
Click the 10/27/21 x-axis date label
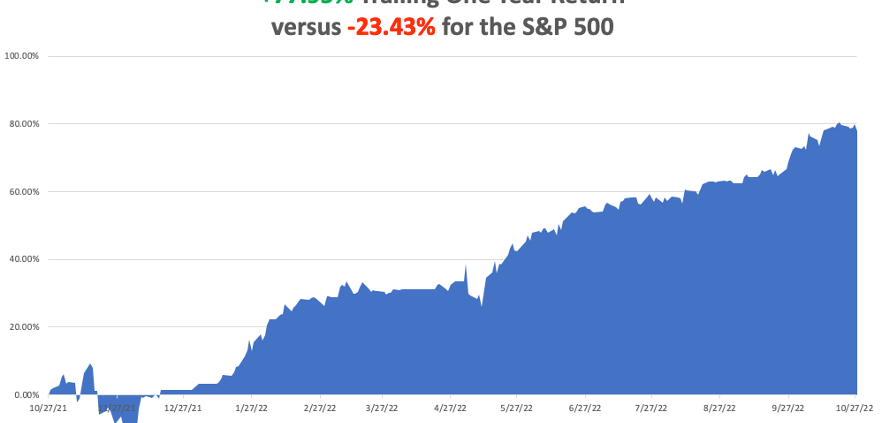[48, 408]
